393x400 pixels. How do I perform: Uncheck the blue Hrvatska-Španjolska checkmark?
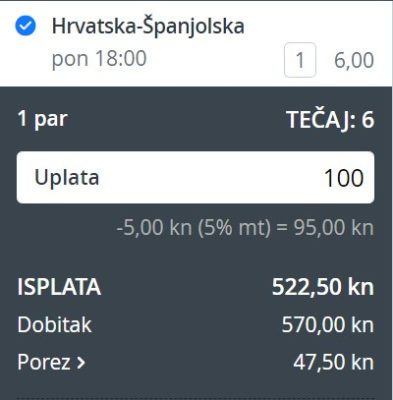(x=26, y=26)
